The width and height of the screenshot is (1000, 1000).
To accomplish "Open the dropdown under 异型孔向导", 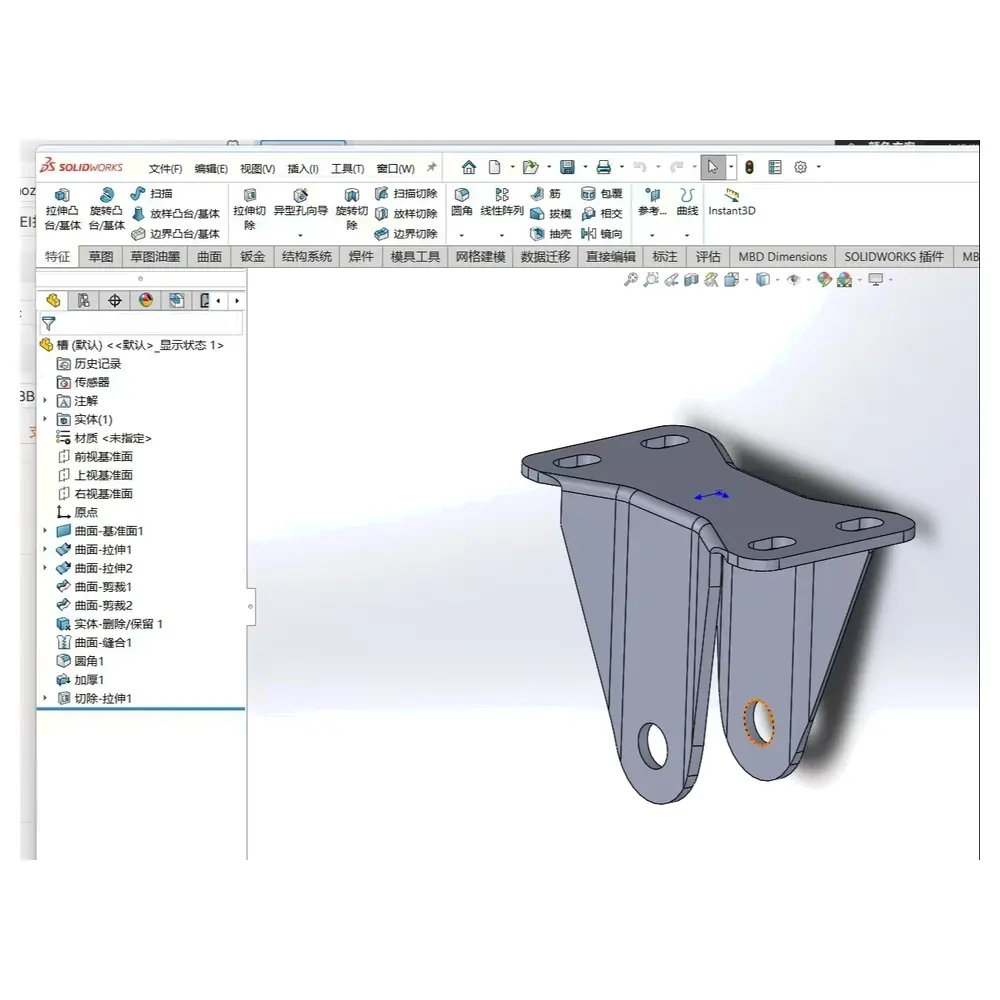I will pos(300,235).
